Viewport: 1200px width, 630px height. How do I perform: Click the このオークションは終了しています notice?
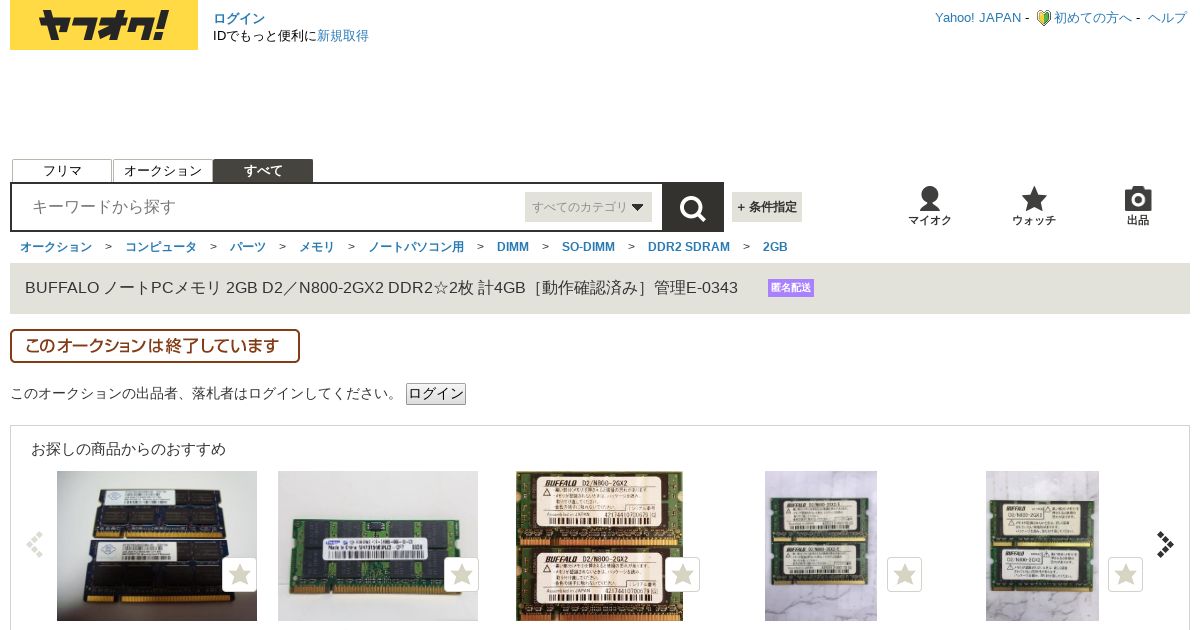click(155, 346)
